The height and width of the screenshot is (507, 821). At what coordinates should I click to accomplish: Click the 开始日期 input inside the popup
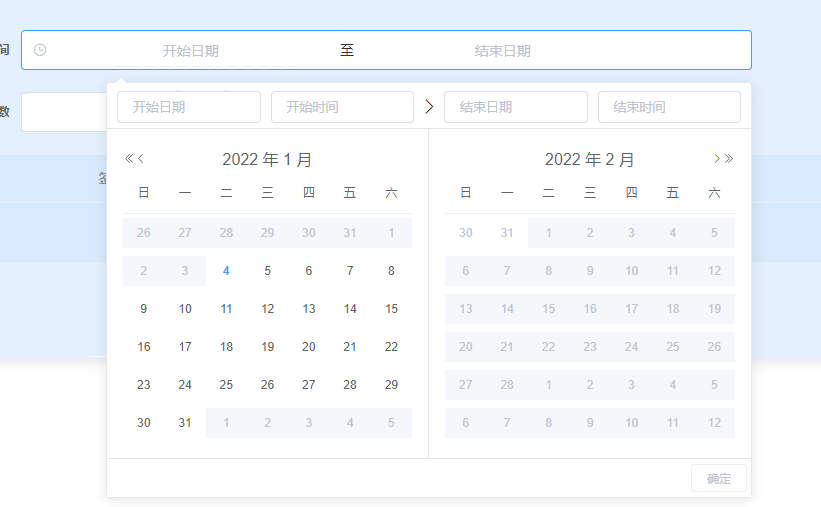pos(189,107)
